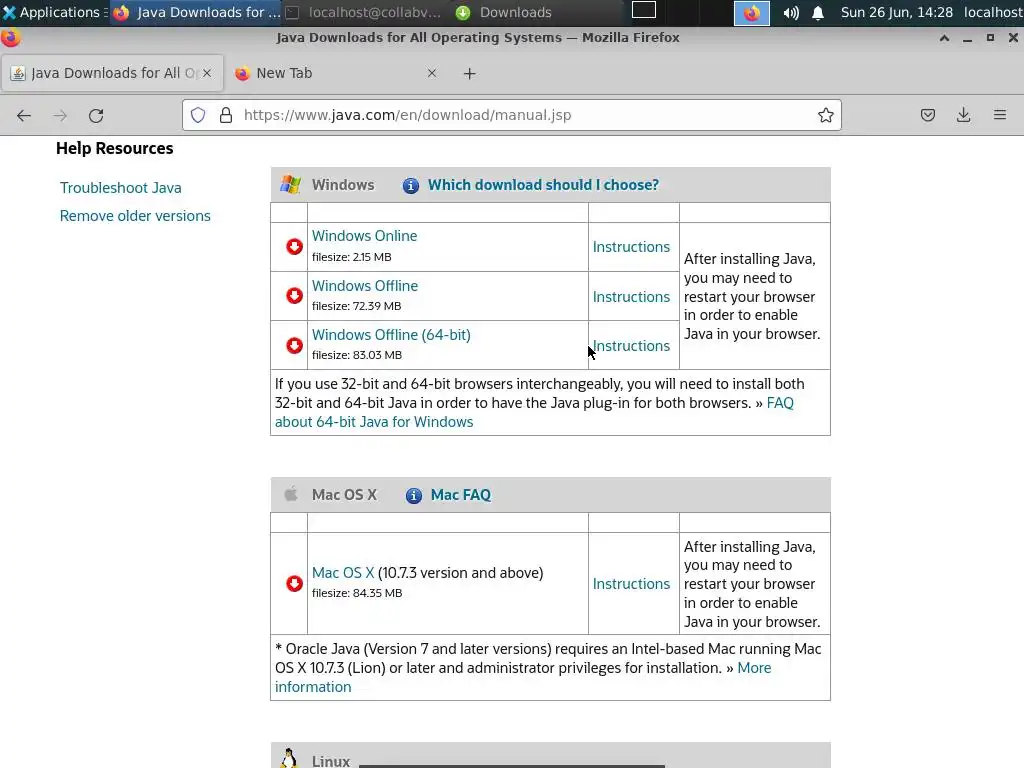Click the filesize: 72.39 MB text

tap(357, 306)
